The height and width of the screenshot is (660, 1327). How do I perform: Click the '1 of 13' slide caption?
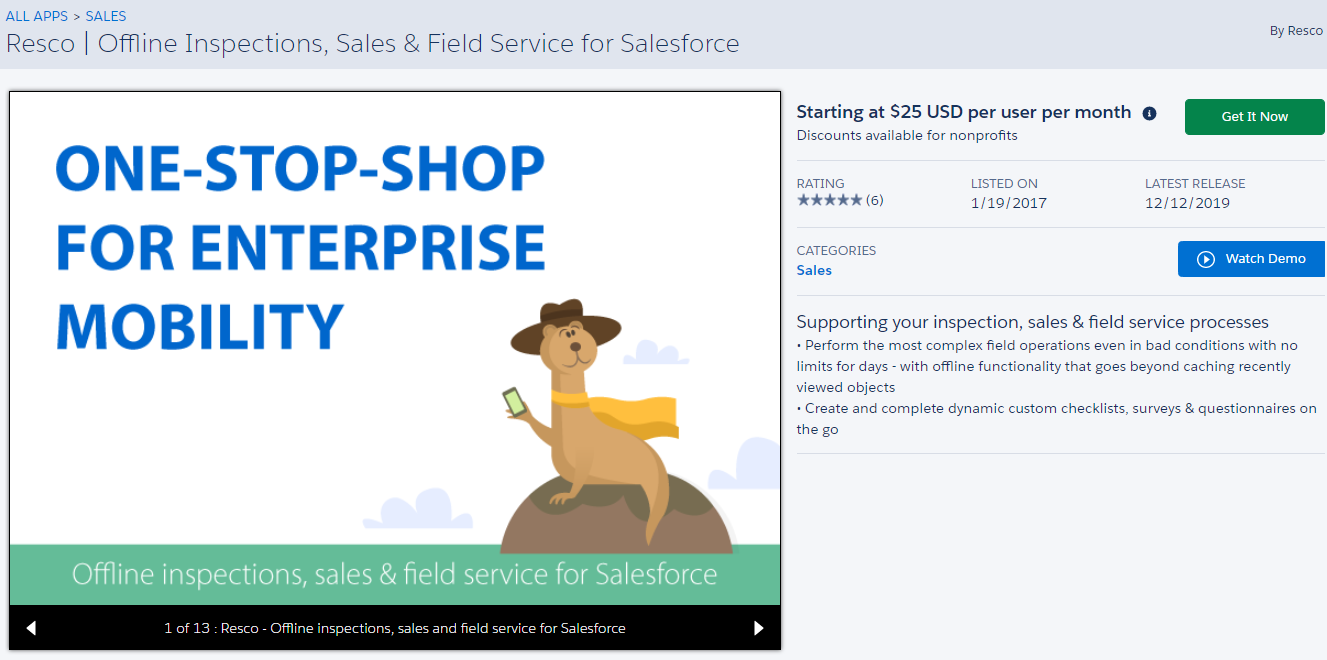click(394, 628)
